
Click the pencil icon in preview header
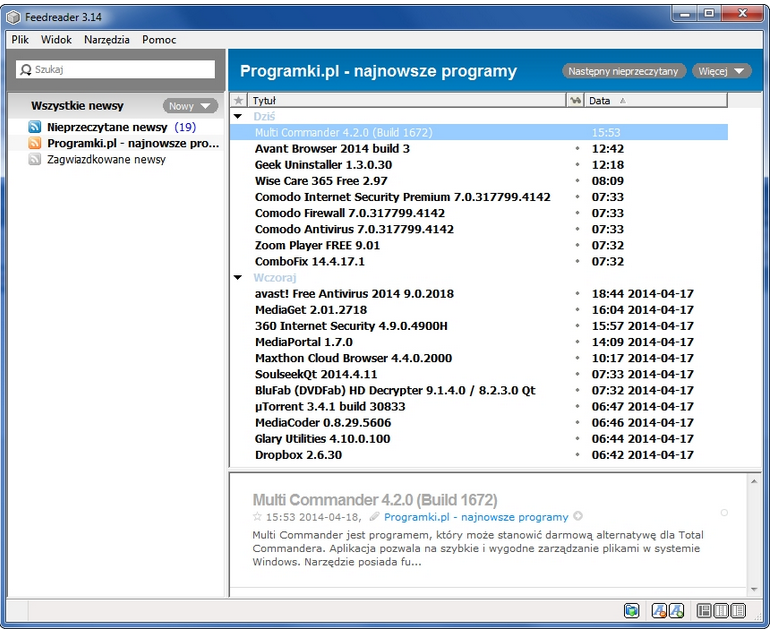[375, 517]
